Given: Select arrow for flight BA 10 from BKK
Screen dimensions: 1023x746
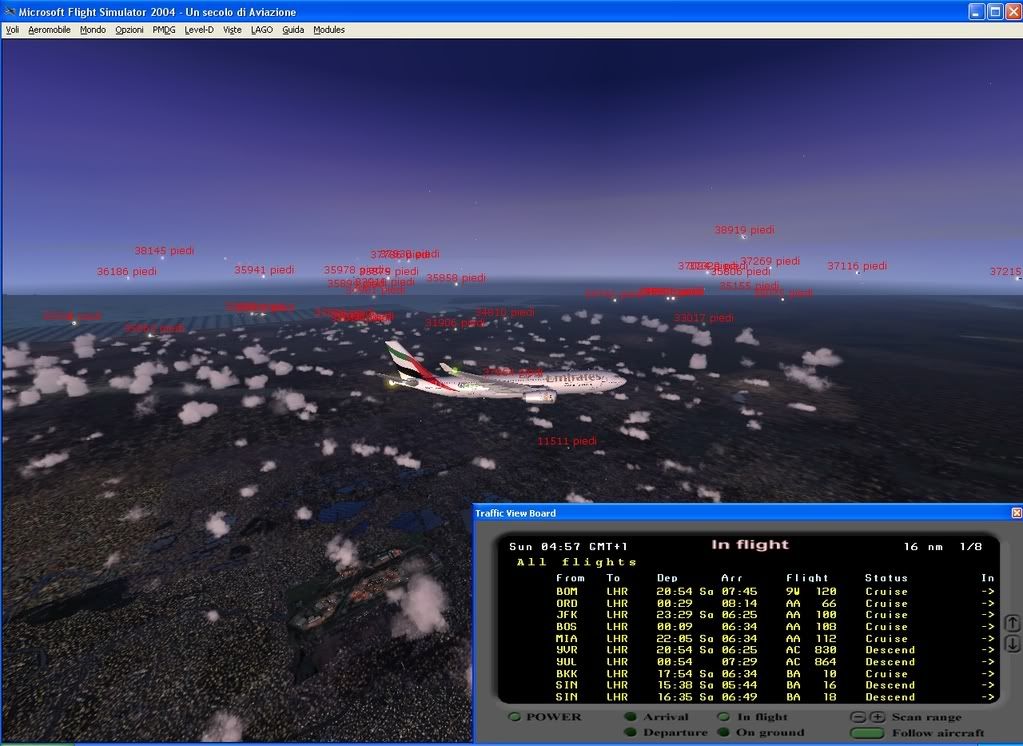Looking at the screenshot, I should click(988, 674).
